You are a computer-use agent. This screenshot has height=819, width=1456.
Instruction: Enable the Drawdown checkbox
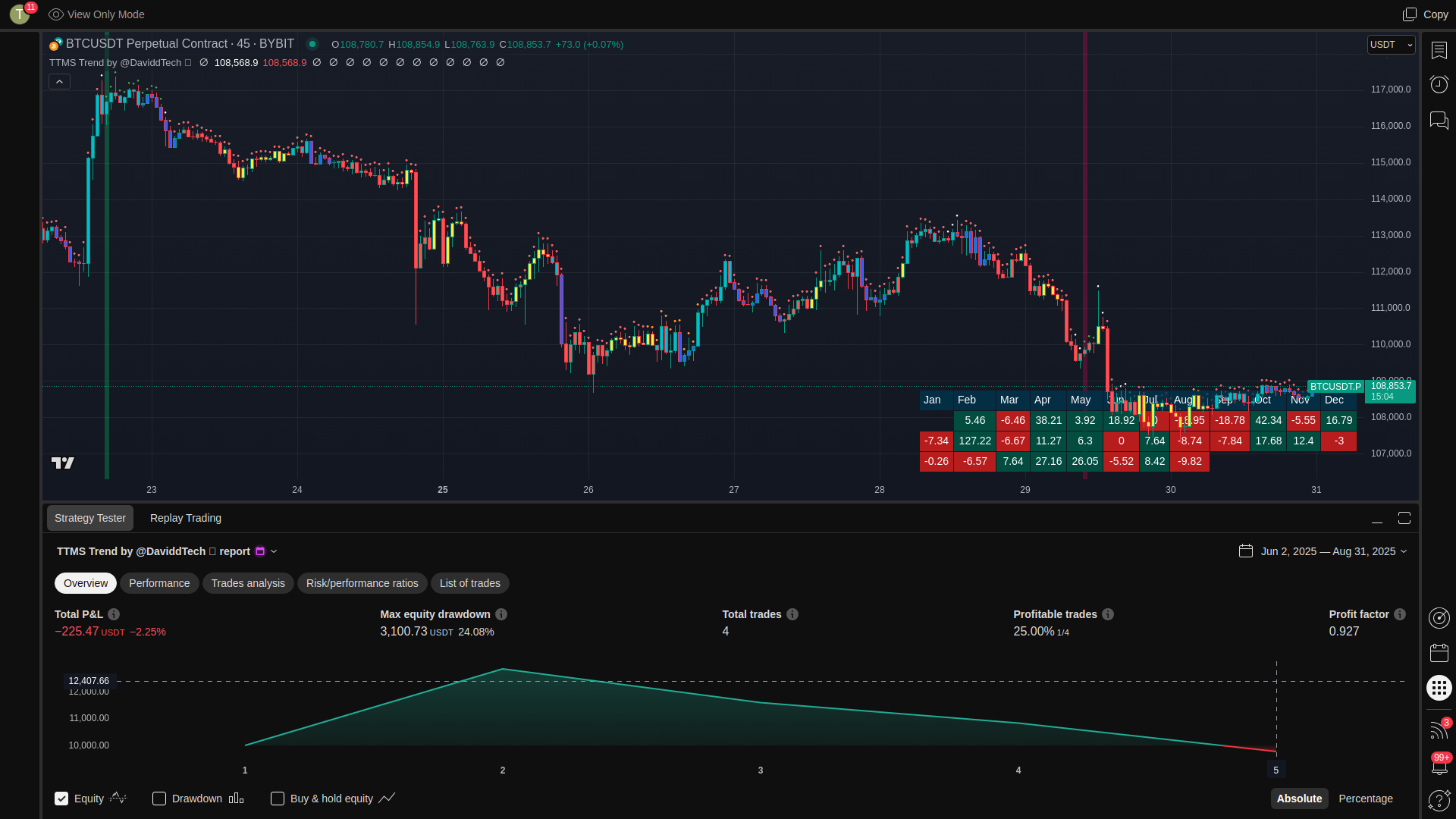[x=159, y=799]
